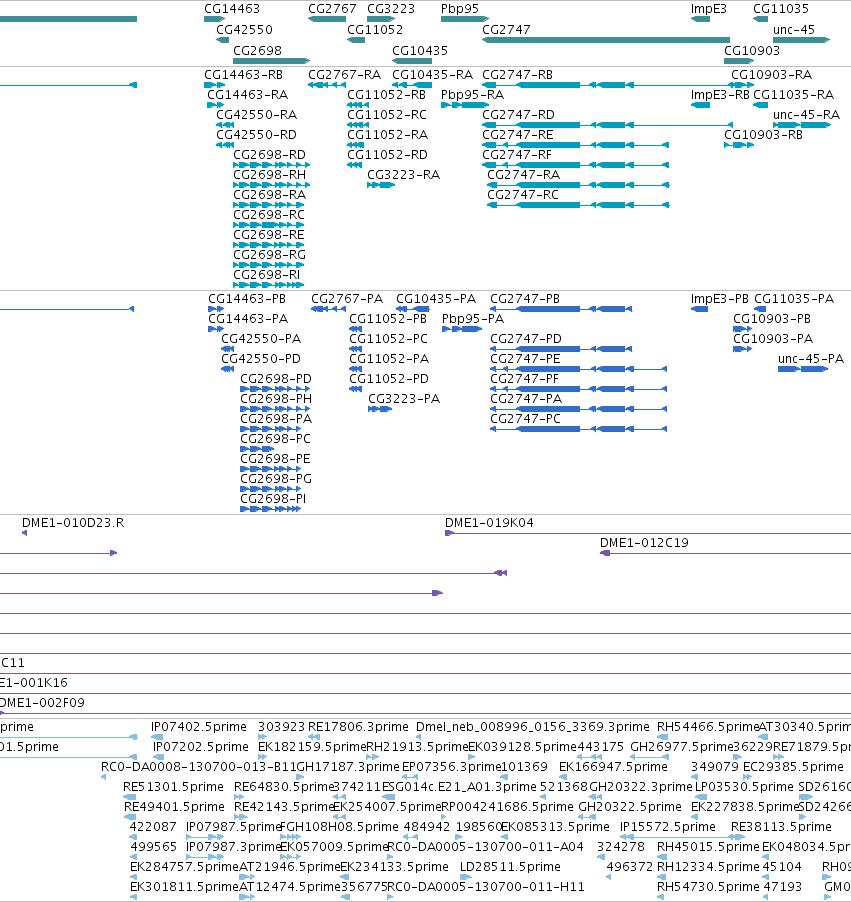The width and height of the screenshot is (851, 902).
Task: Select the DME1-019K04 clone label
Action: pyautogui.click(x=489, y=523)
